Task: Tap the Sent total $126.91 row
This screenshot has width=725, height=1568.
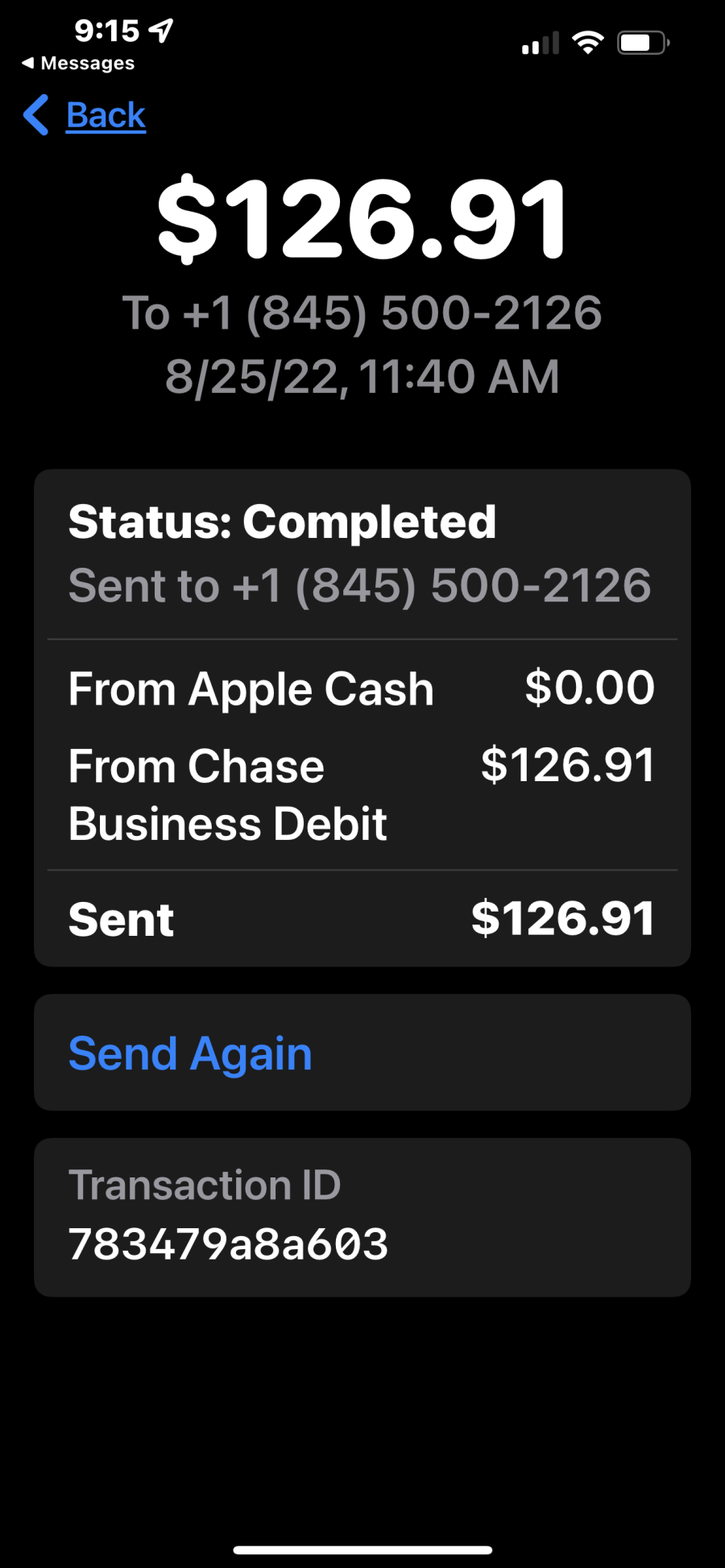Action: (362, 919)
